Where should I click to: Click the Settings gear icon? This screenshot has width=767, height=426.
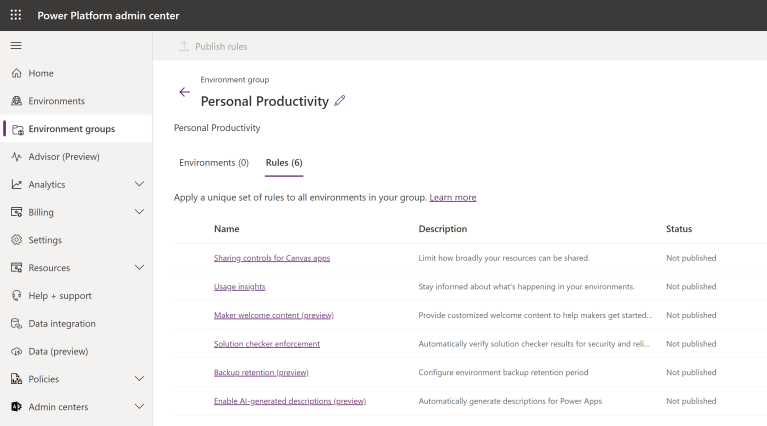click(17, 240)
